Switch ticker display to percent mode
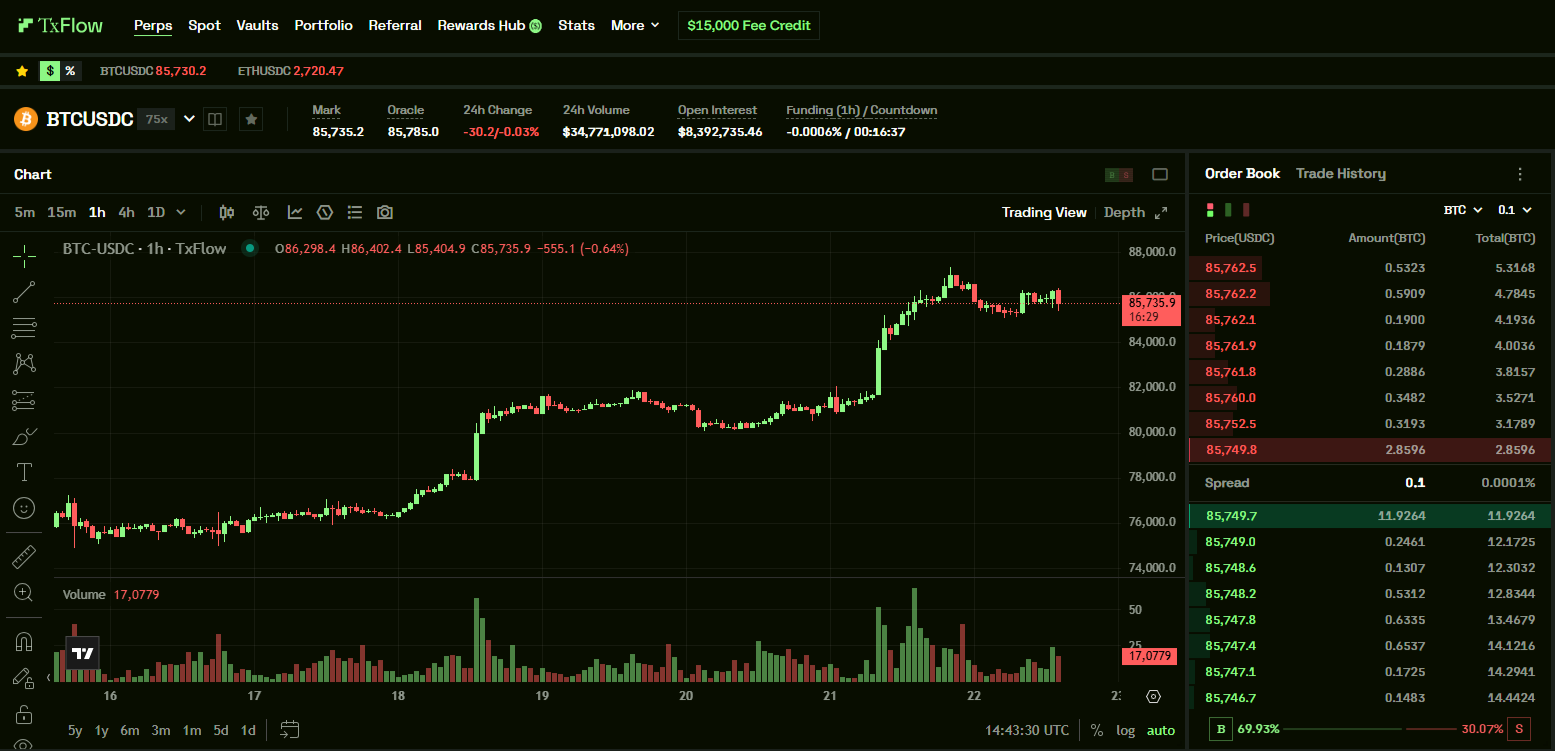 tap(70, 71)
